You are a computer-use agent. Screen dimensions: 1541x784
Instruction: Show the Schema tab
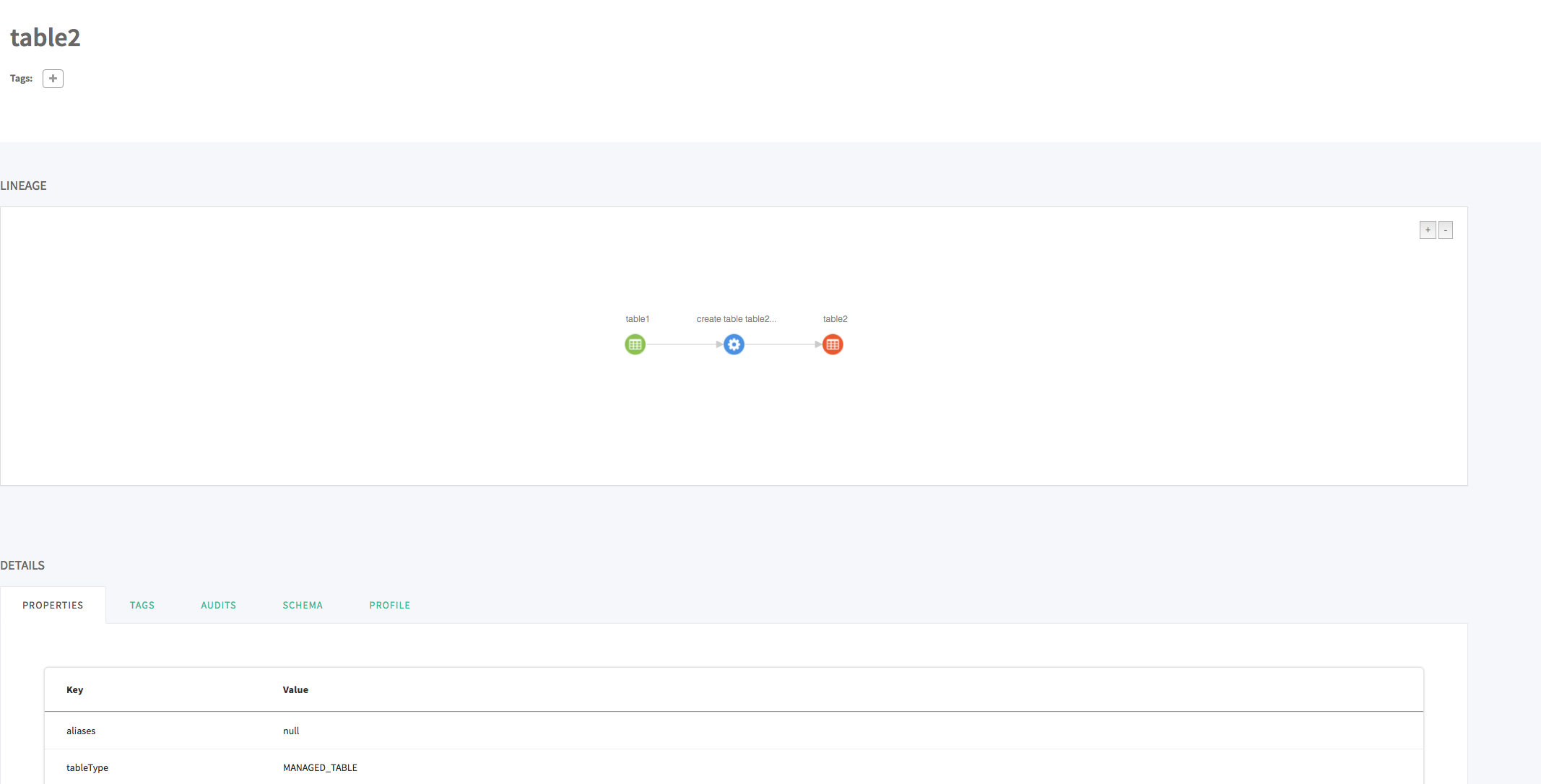tap(303, 605)
